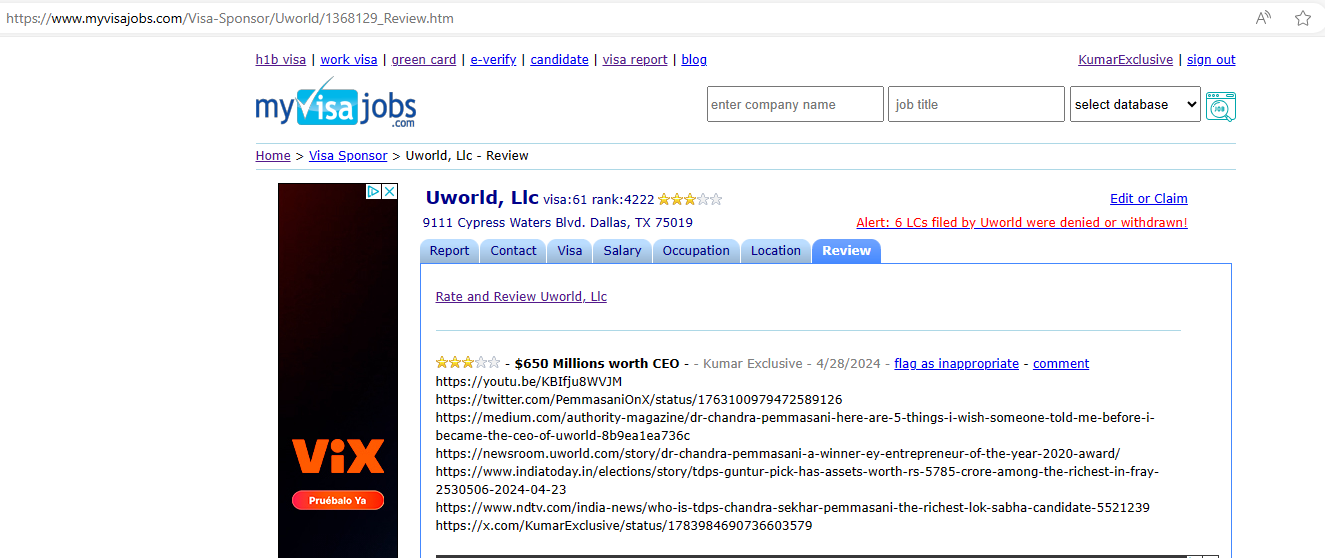Click the flag as inappropriate link
This screenshot has width=1325, height=558.
click(x=957, y=364)
